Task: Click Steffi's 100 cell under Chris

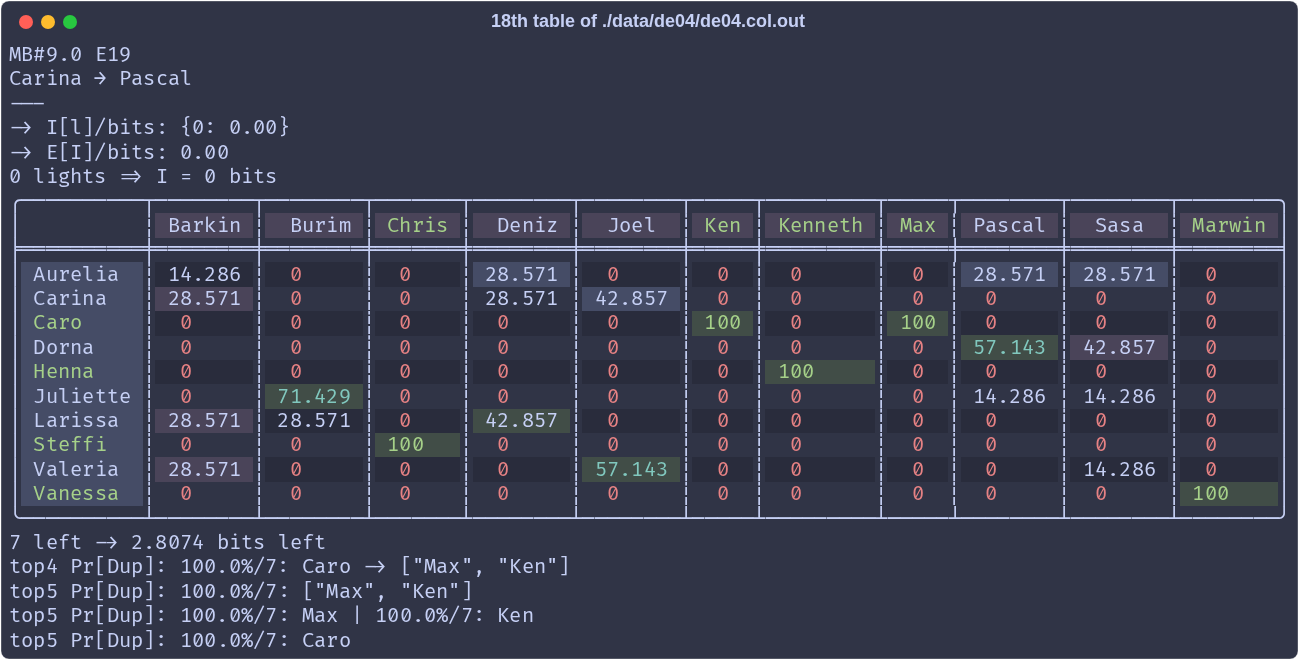Action: tap(418, 444)
